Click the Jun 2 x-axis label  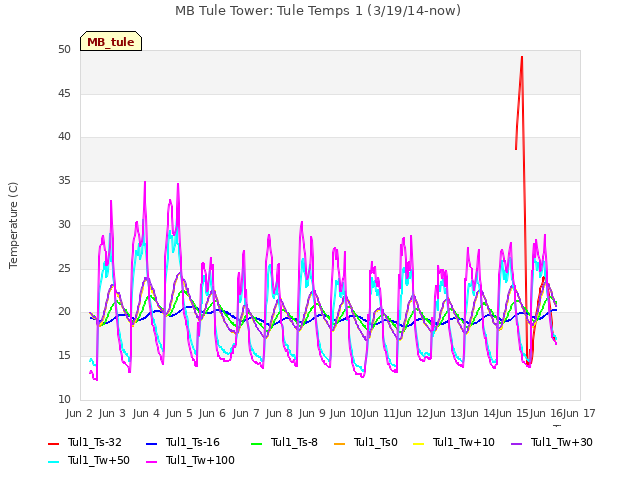[79, 413]
